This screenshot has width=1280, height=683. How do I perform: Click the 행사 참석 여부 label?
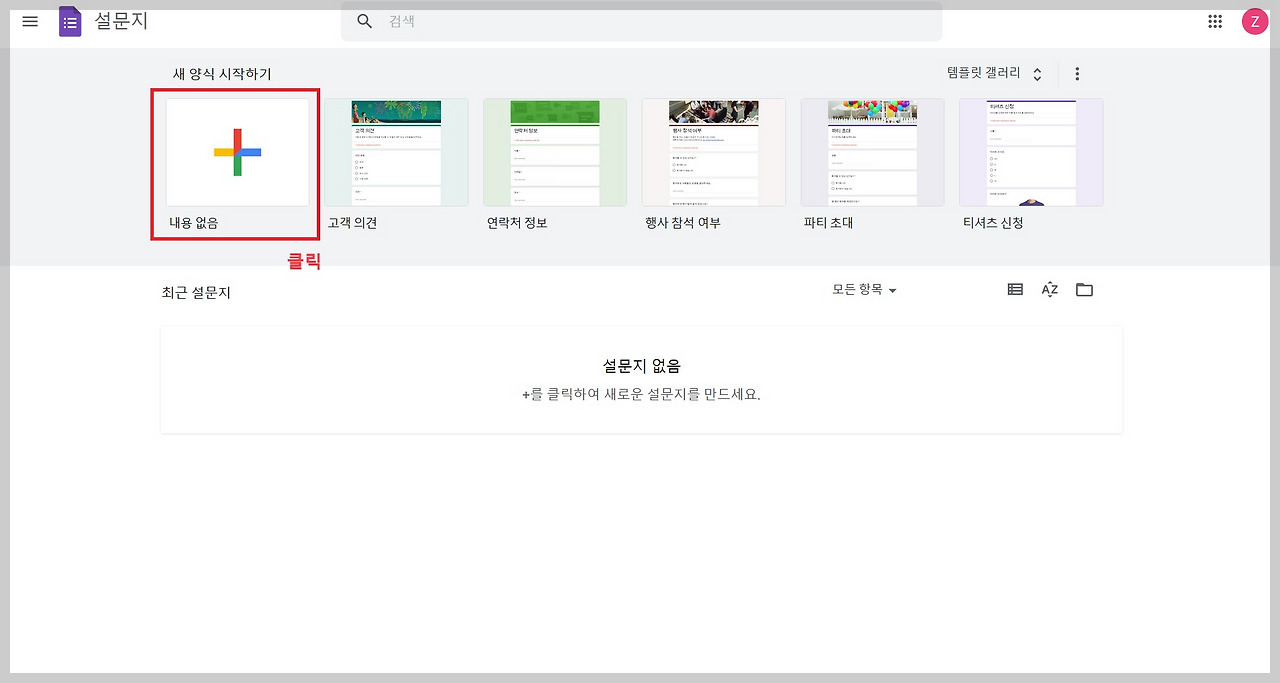[x=683, y=223]
